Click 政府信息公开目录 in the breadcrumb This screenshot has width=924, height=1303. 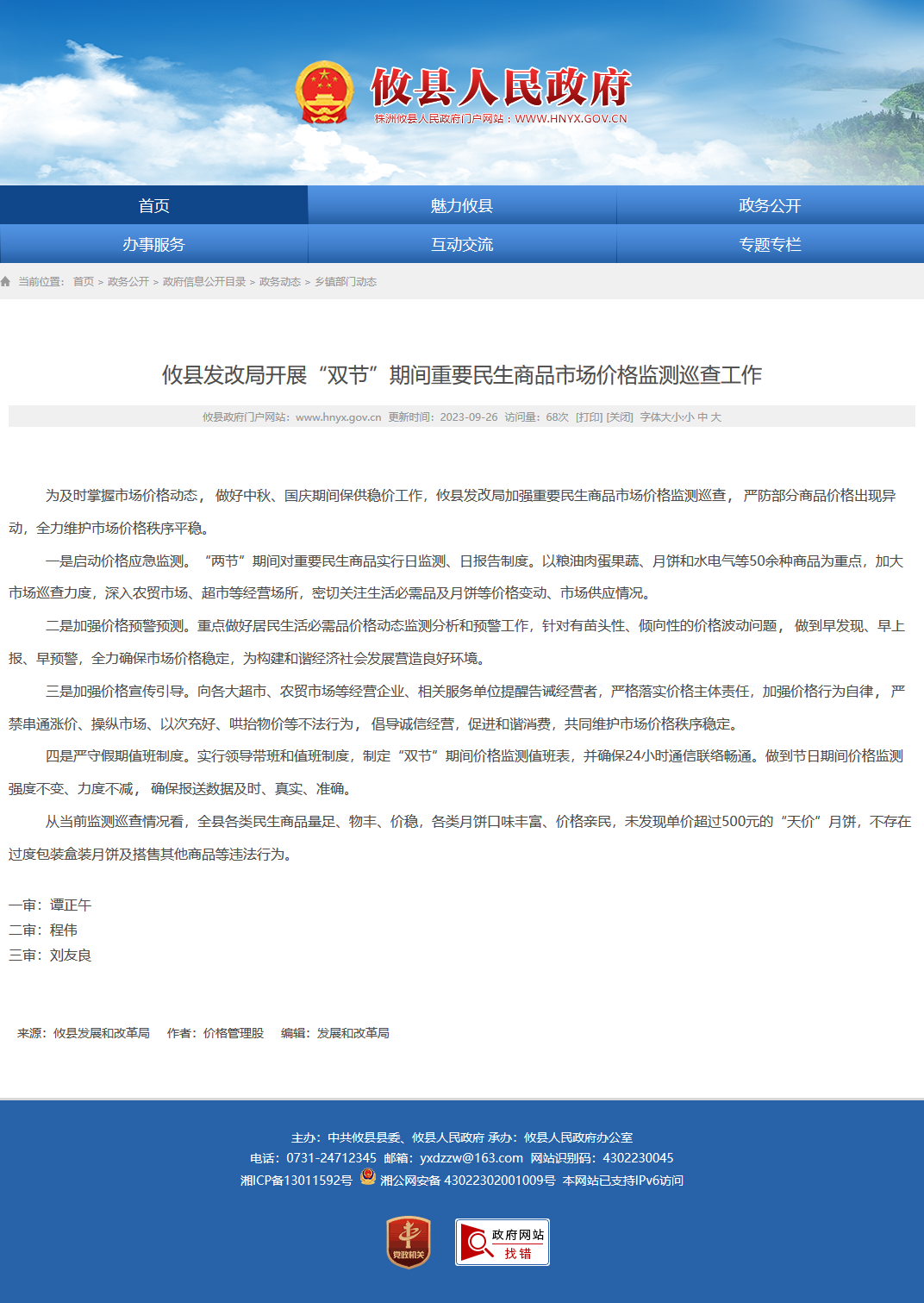(204, 282)
